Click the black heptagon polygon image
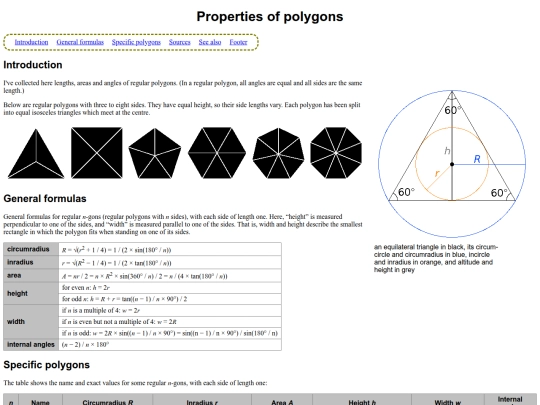Image resolution: width=540 pixels, height=405 pixels. pyautogui.click(x=279, y=153)
